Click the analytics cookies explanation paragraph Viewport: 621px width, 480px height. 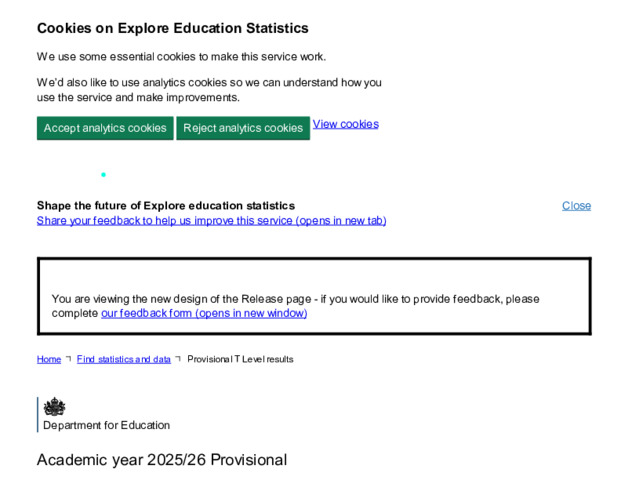[209, 90]
